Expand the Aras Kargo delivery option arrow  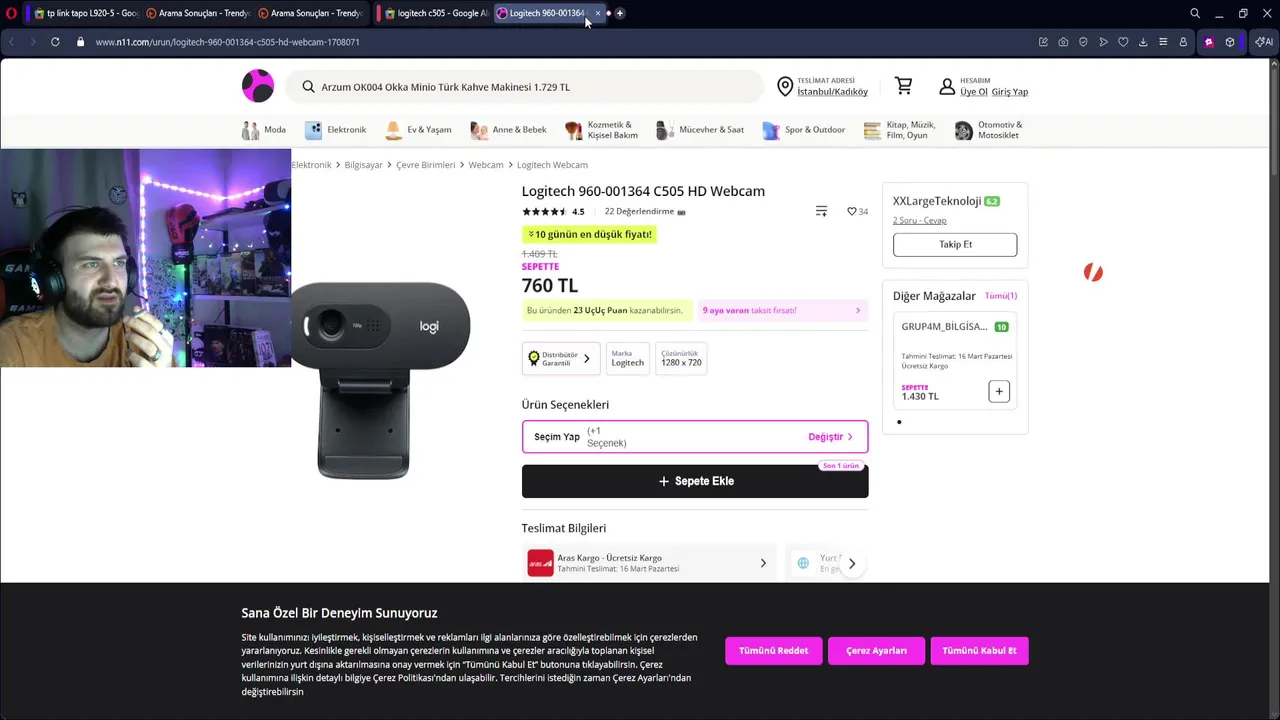coord(763,563)
